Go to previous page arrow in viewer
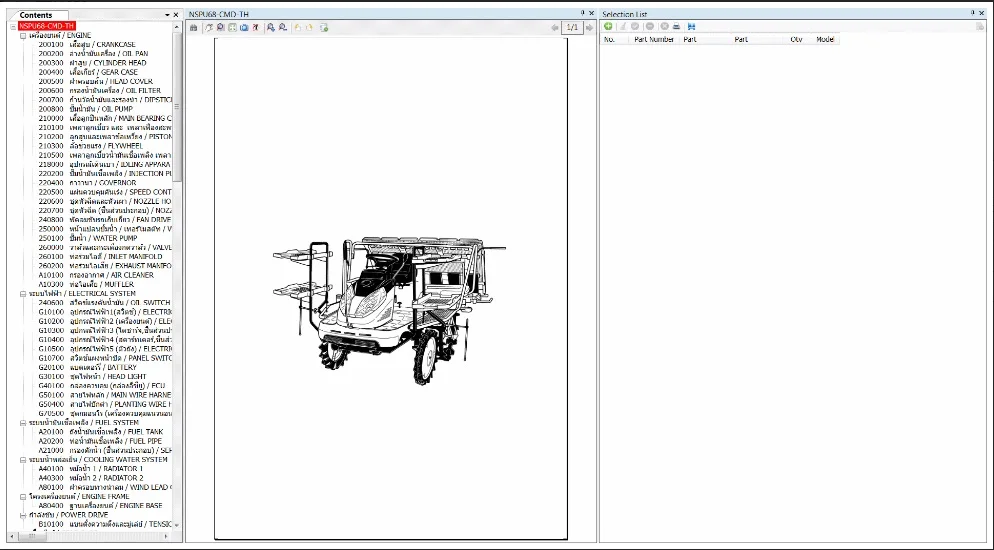The height and width of the screenshot is (550, 994). point(555,28)
